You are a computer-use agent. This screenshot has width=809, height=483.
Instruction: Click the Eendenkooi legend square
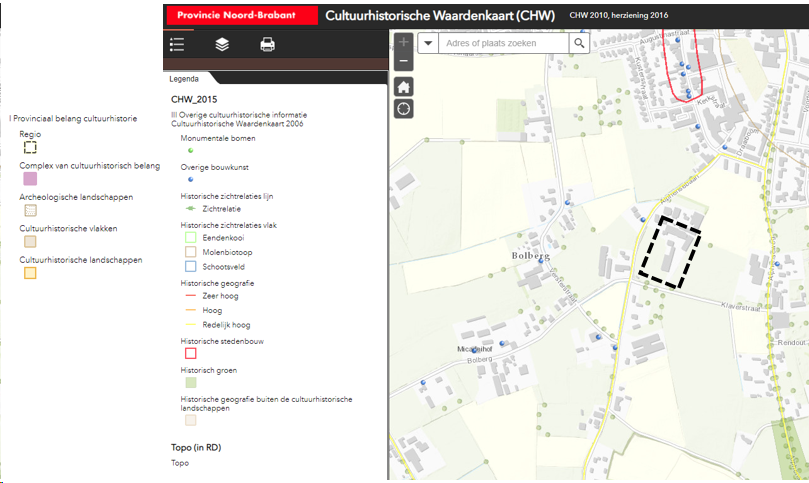point(190,238)
